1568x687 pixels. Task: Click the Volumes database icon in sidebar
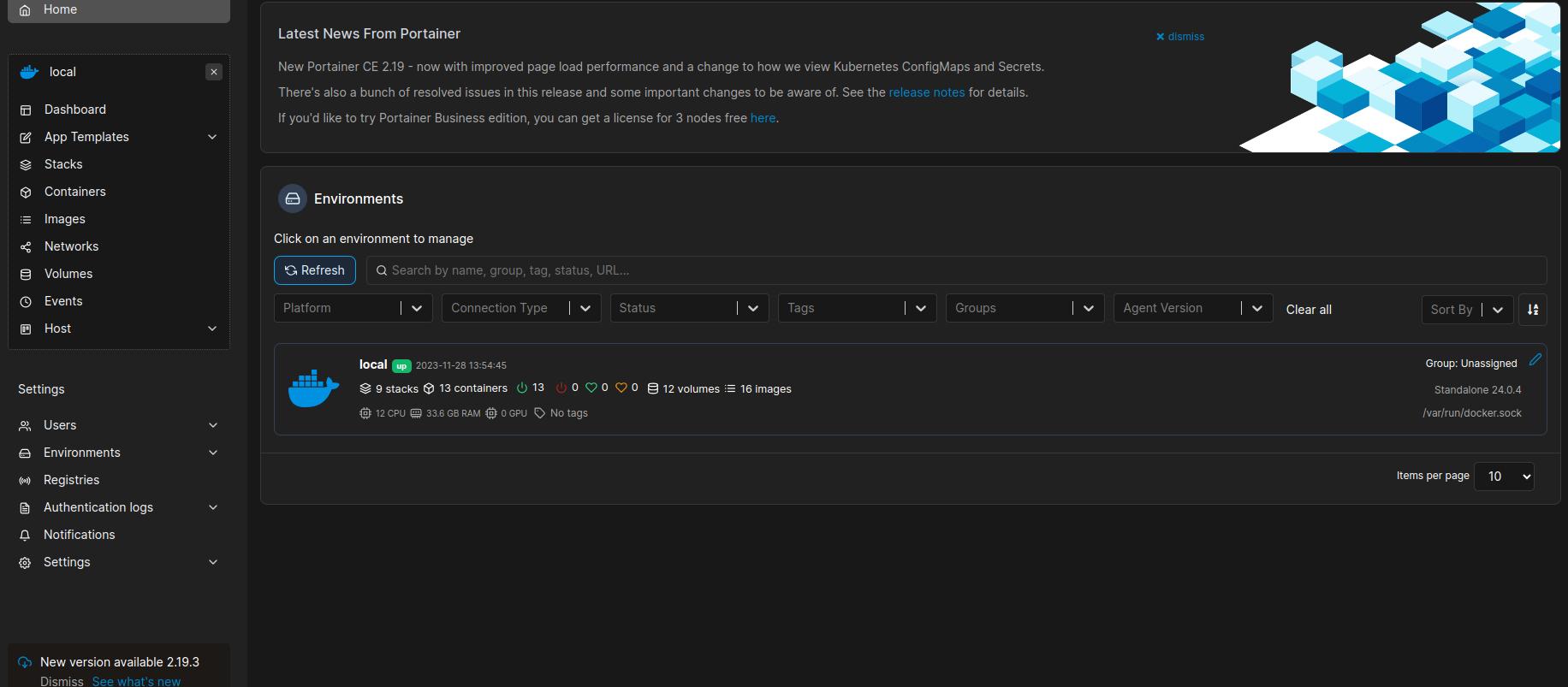point(26,275)
